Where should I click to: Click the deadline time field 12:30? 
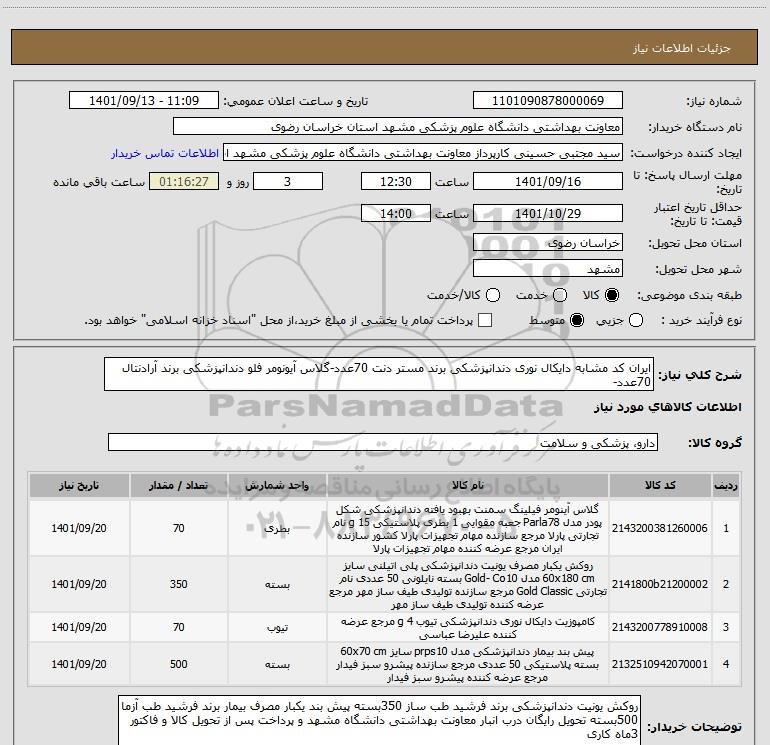tap(396, 181)
